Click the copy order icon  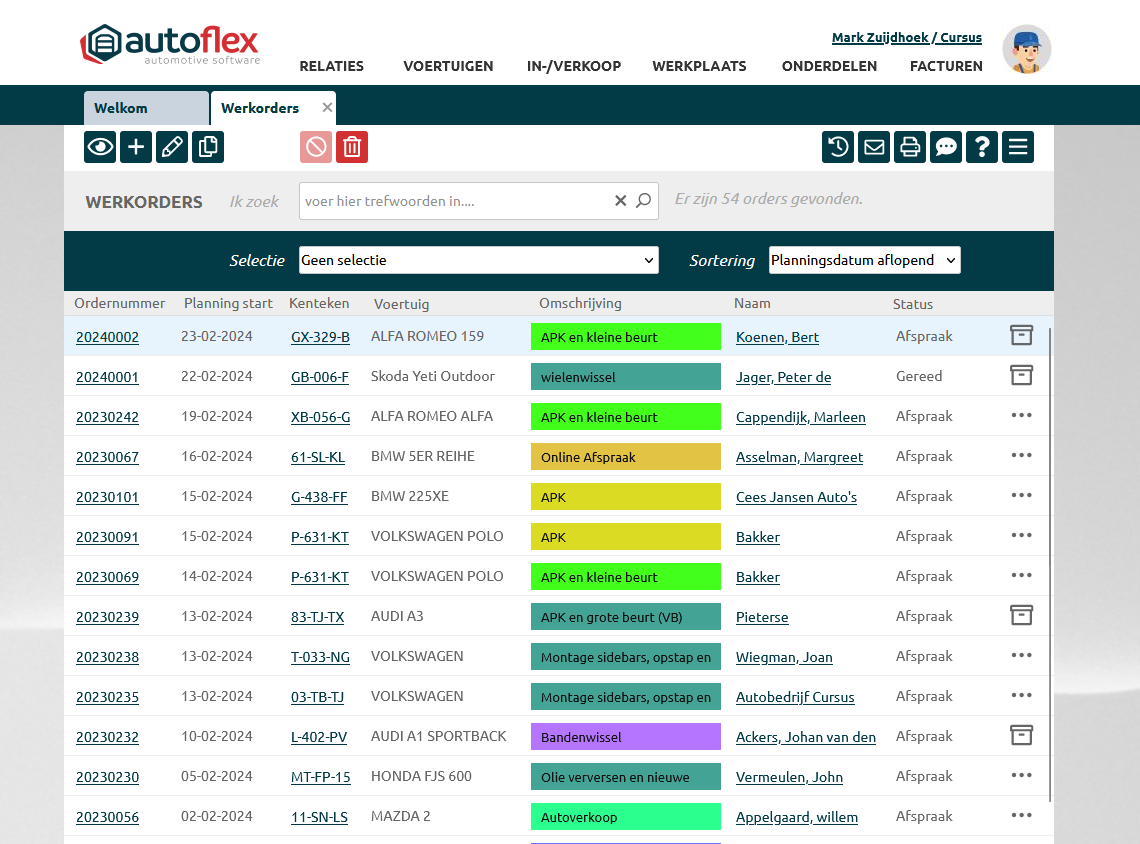(208, 147)
